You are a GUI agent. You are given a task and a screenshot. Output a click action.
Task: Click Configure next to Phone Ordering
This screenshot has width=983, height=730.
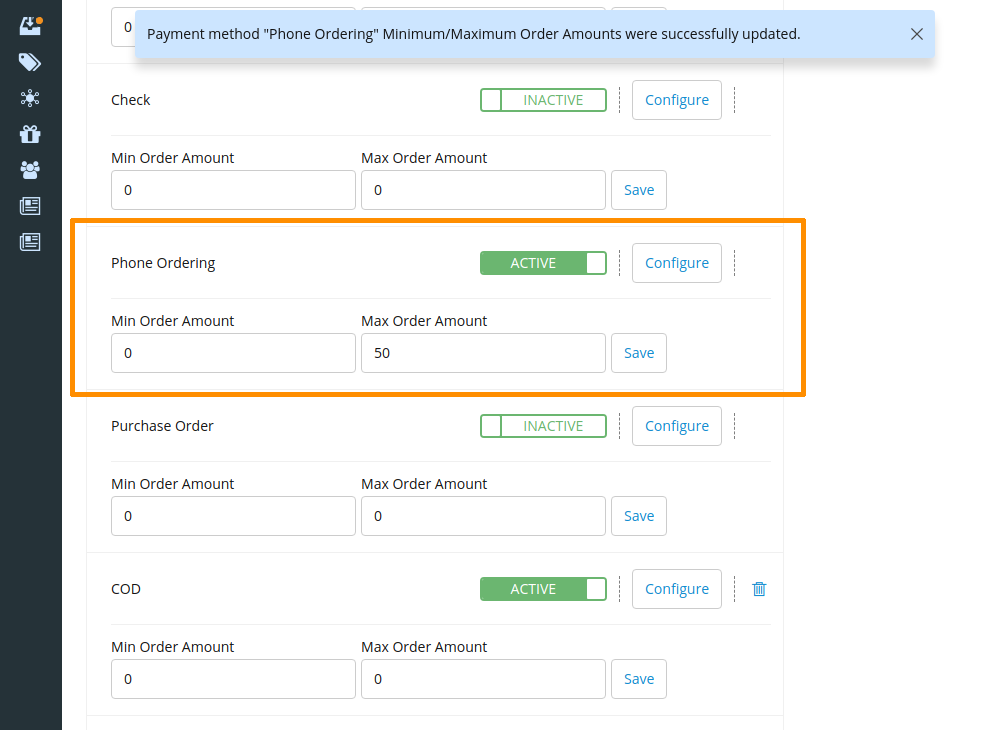[x=676, y=263]
